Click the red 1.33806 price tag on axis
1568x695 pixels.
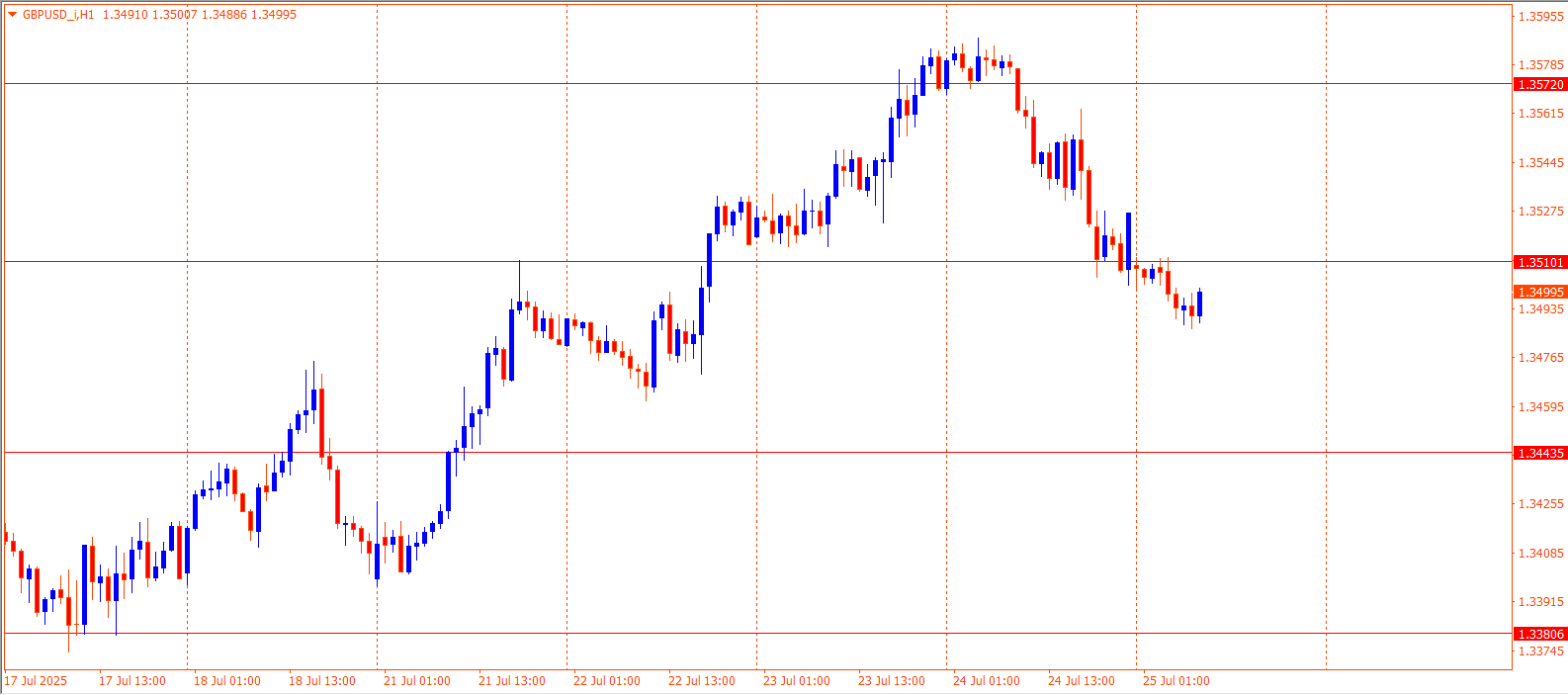click(x=1540, y=635)
